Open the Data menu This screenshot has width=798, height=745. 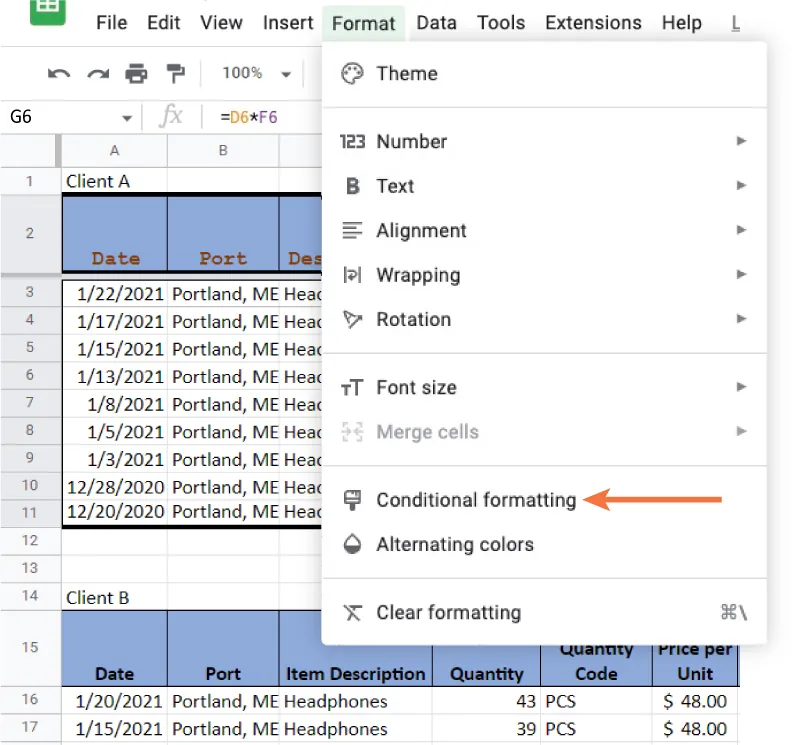[436, 22]
